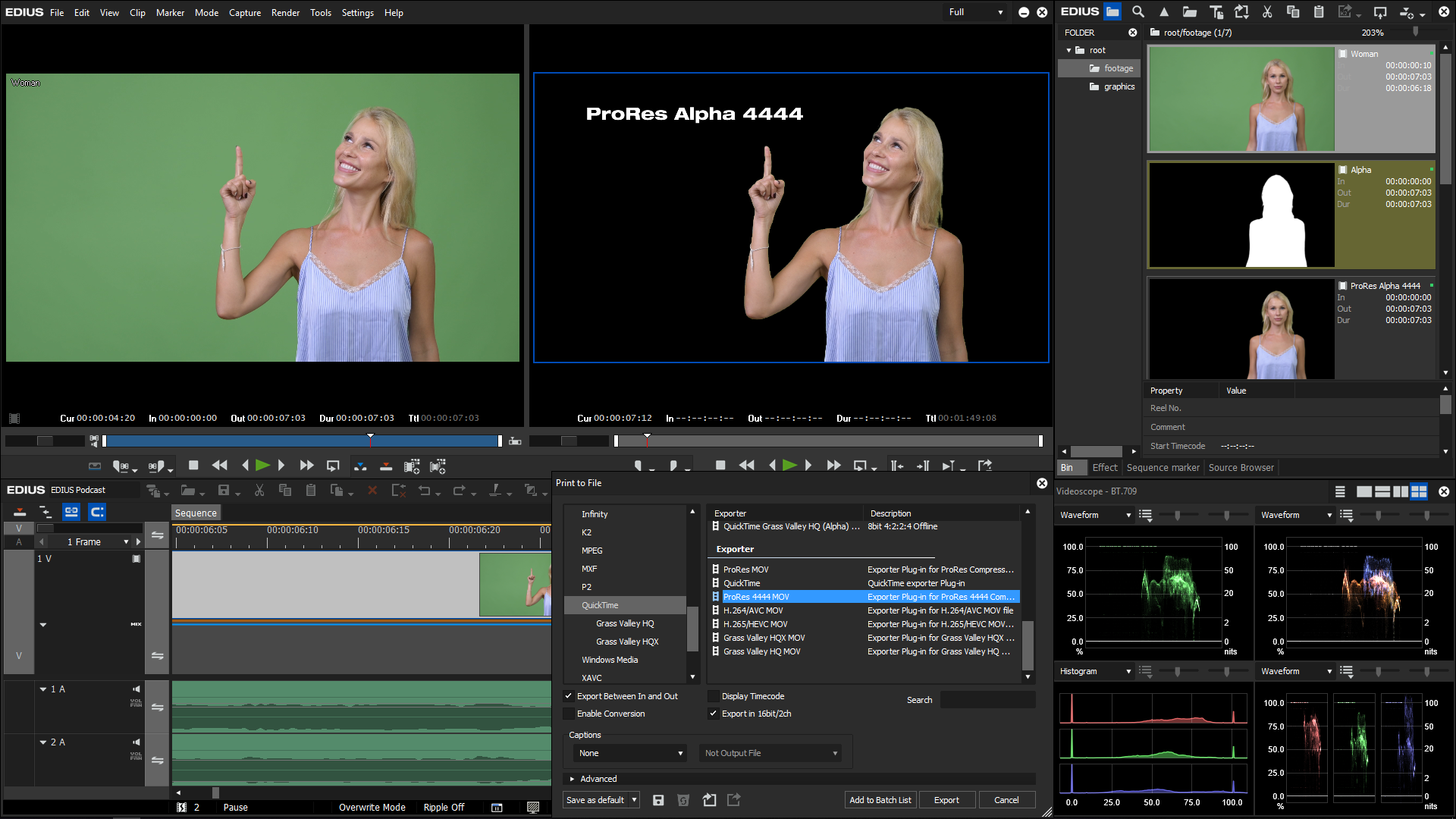Create a title clip from Bin toolbar
The width and height of the screenshot is (1456, 819).
(x=1216, y=11)
